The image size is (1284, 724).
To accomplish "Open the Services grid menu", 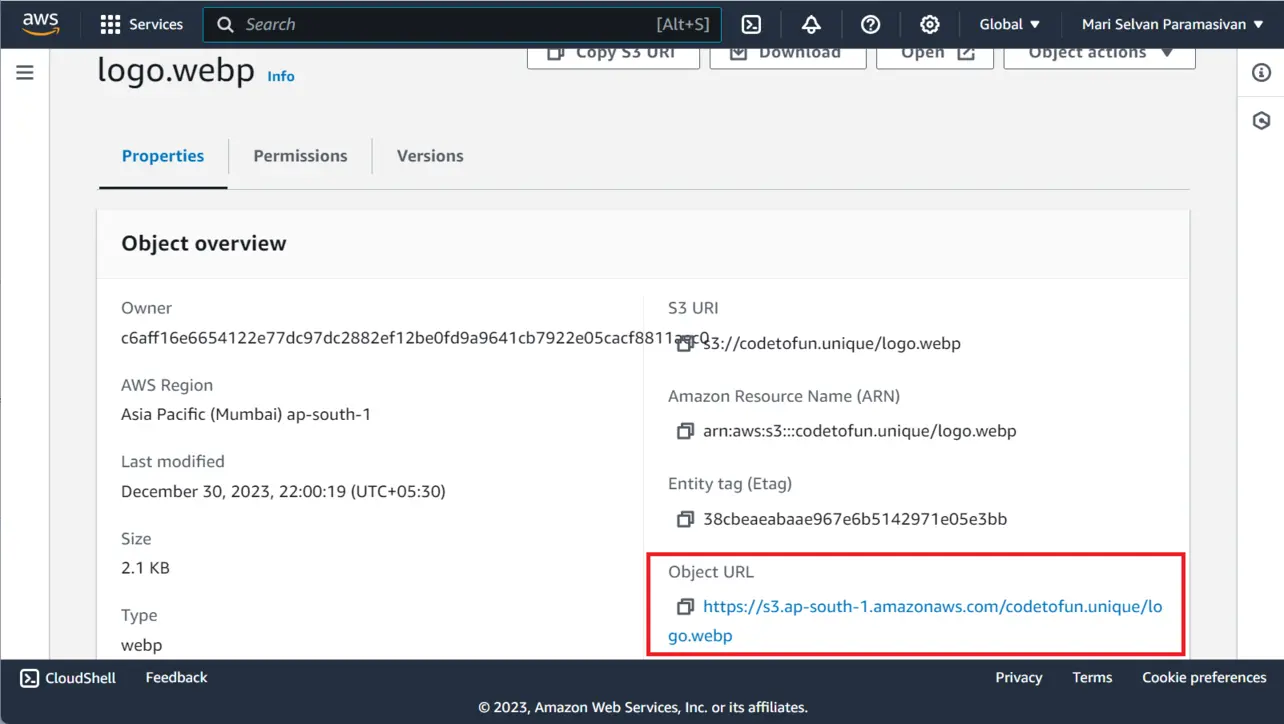I will (142, 24).
